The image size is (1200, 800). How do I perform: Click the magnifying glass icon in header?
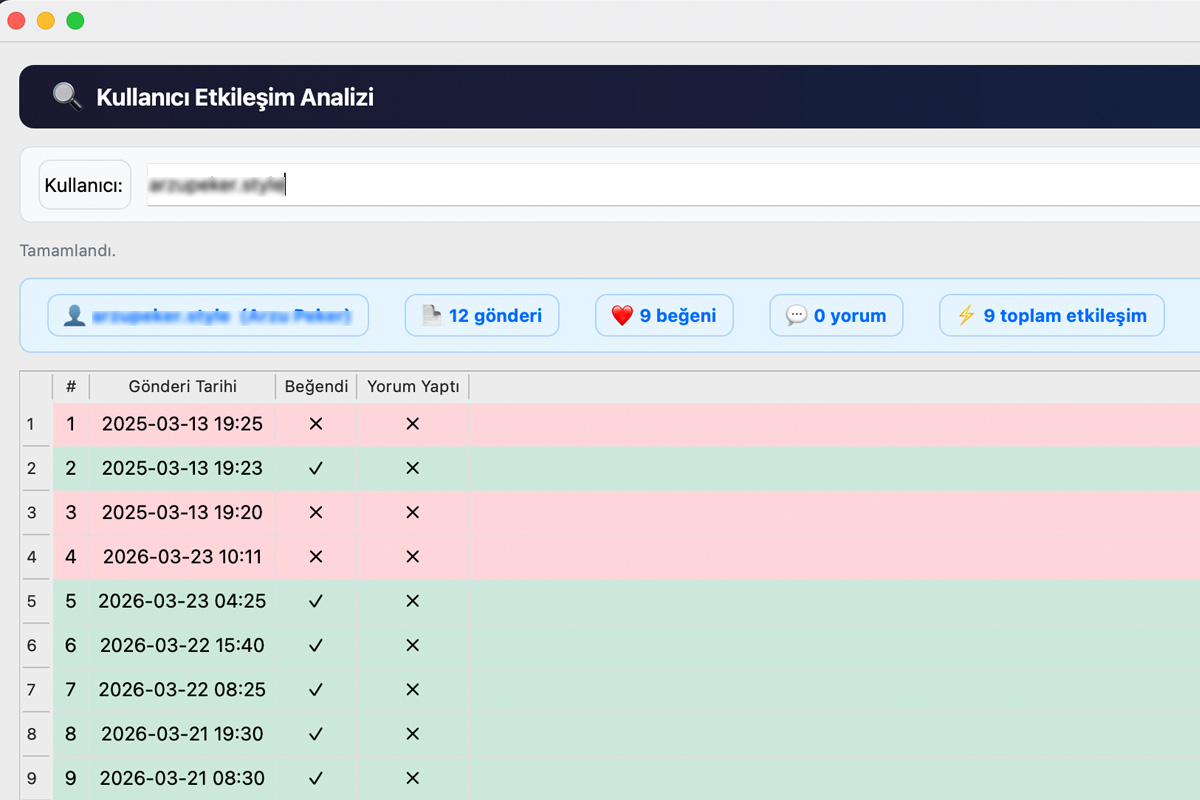(67, 97)
